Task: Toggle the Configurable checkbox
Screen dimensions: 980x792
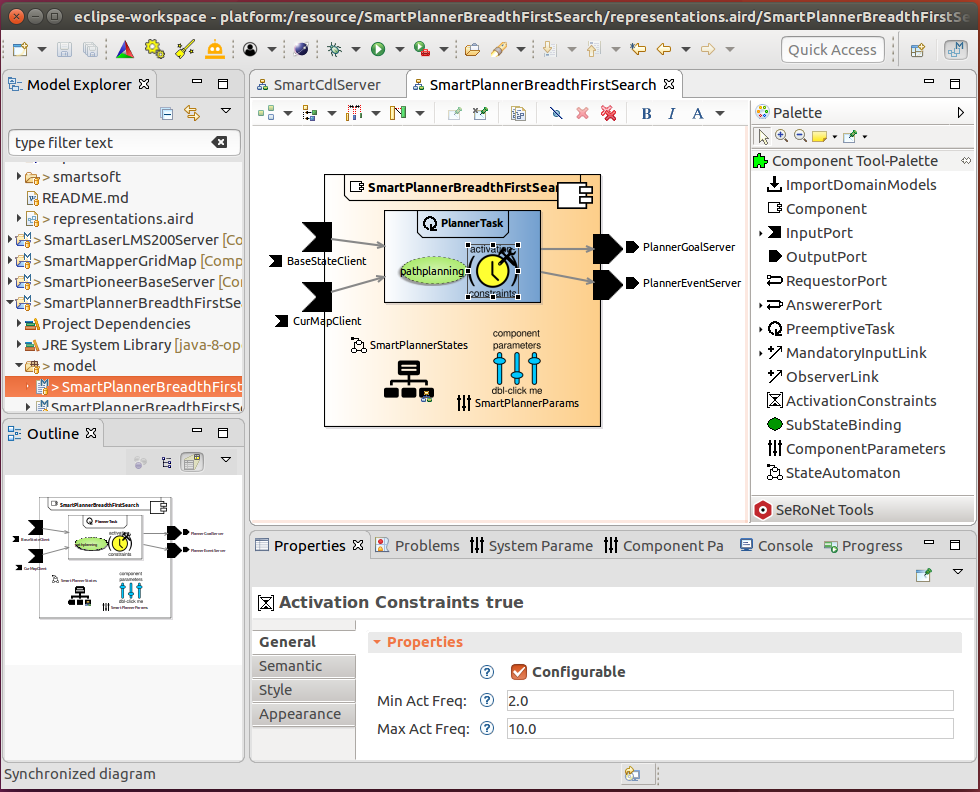Action: click(518, 672)
